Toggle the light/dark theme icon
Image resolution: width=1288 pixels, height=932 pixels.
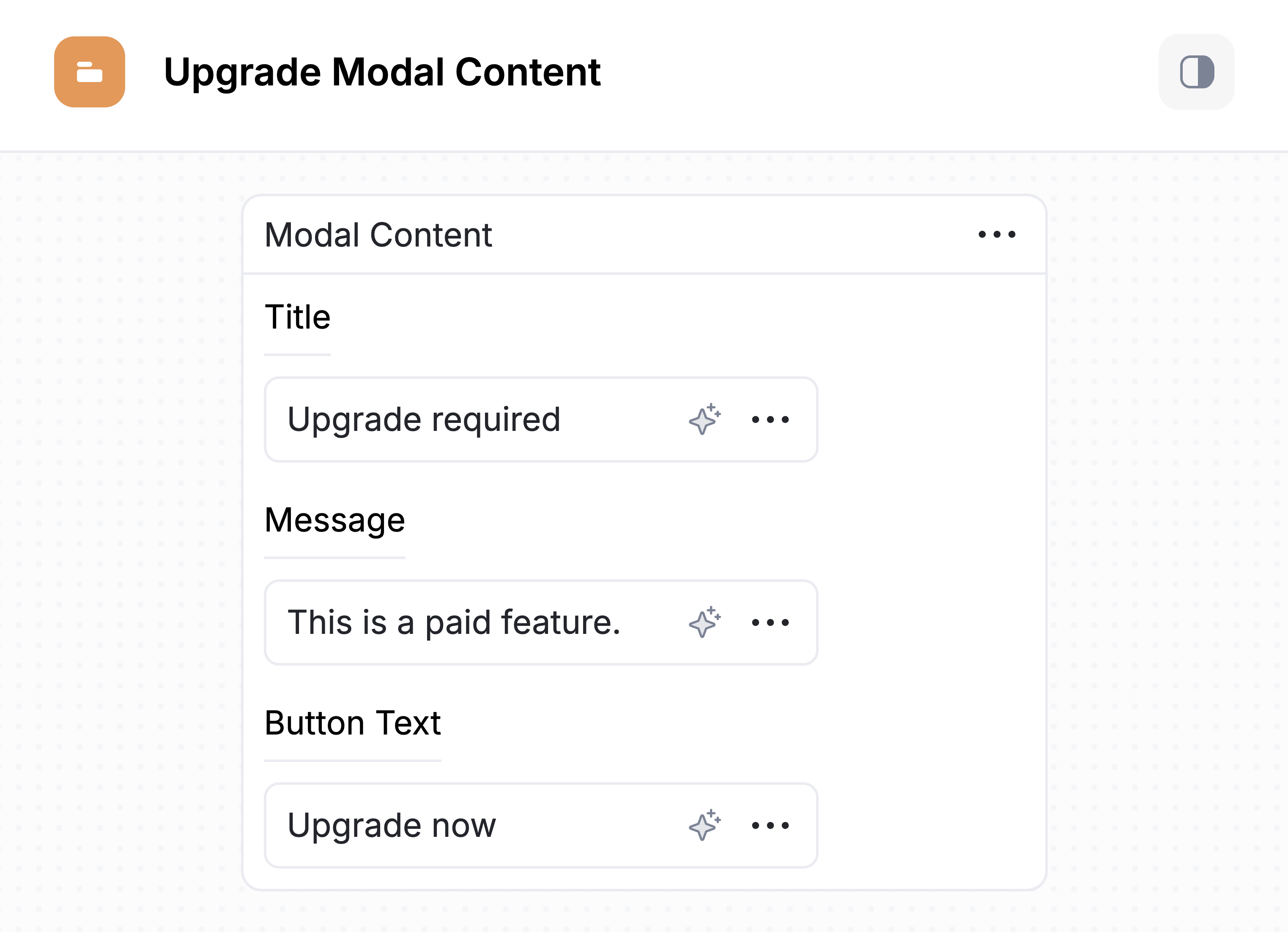1197,72
